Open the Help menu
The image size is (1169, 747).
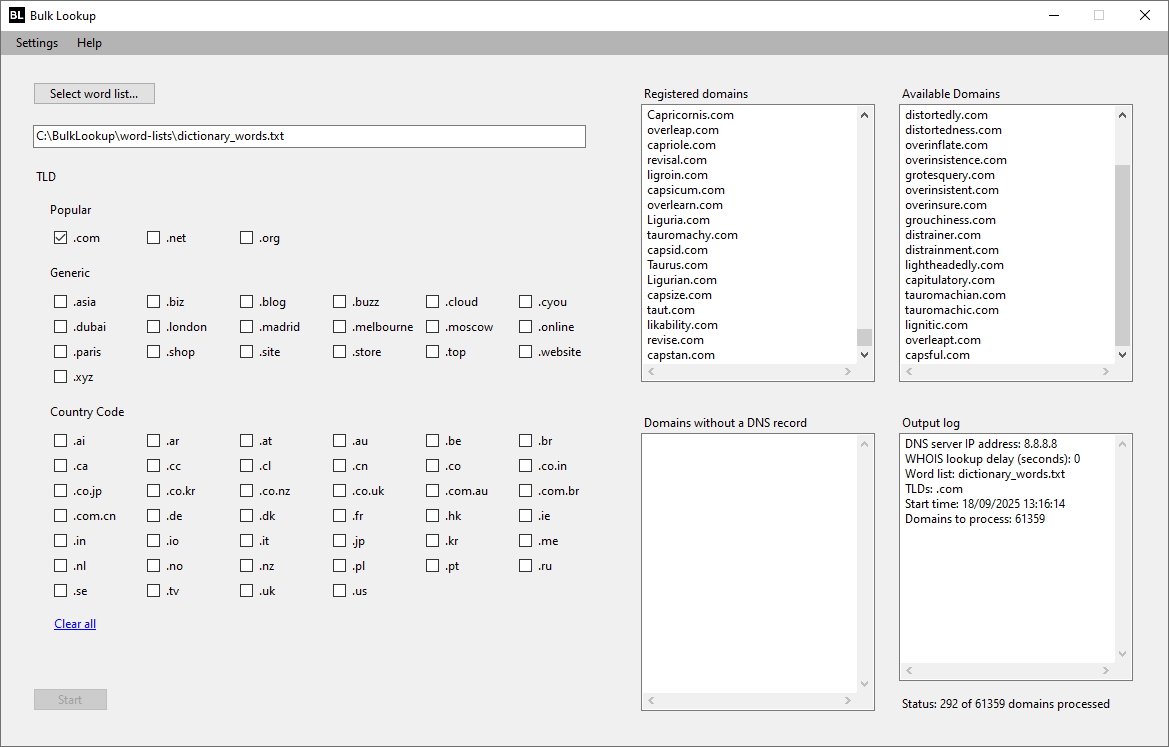tap(89, 43)
